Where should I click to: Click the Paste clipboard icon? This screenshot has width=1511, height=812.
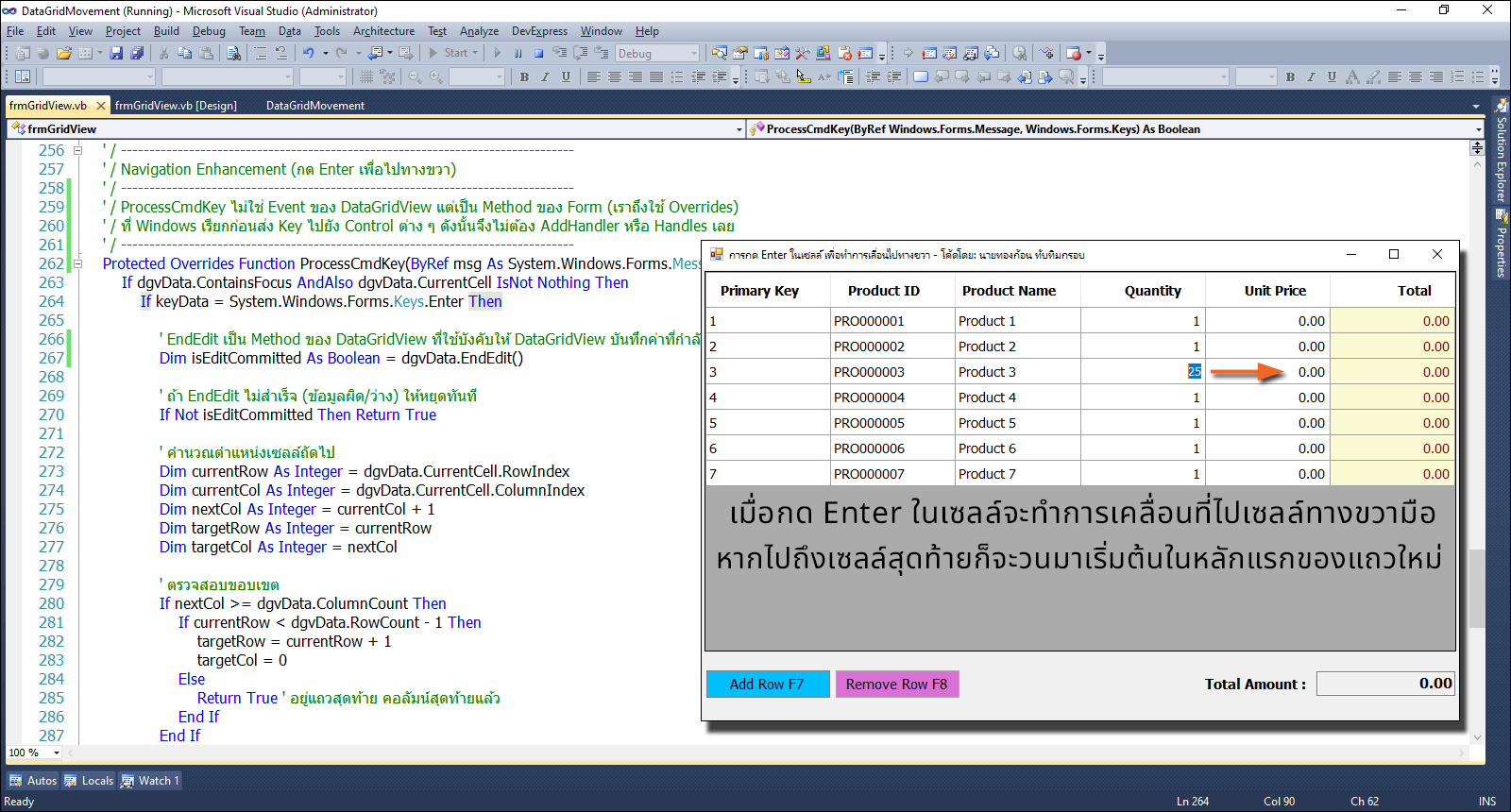[x=206, y=53]
